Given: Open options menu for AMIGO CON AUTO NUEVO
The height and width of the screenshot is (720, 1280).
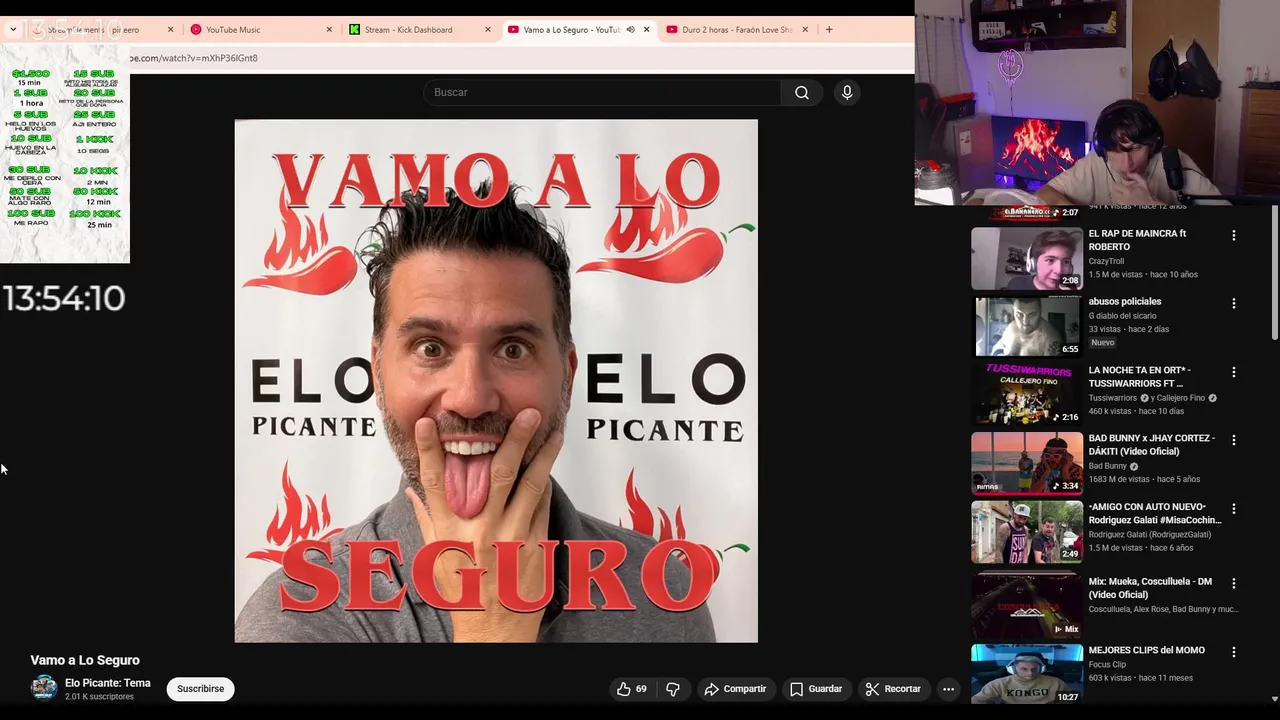Looking at the screenshot, I should 1234,508.
